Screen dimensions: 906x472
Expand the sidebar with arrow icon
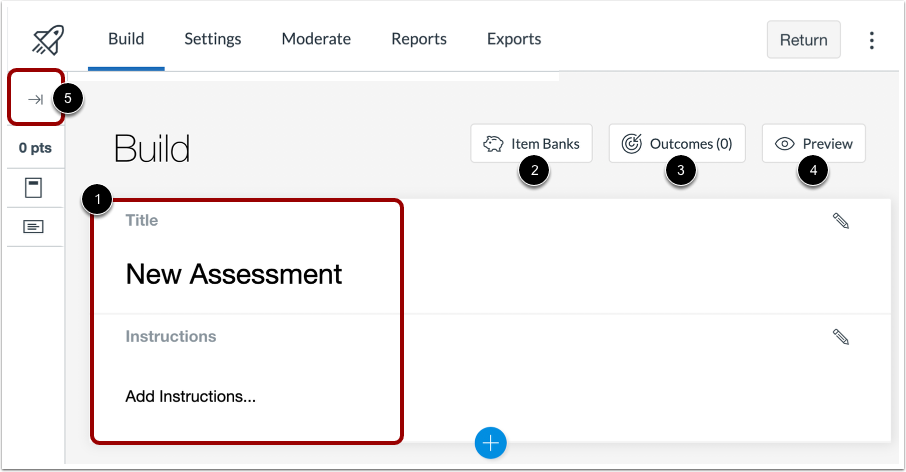35,99
